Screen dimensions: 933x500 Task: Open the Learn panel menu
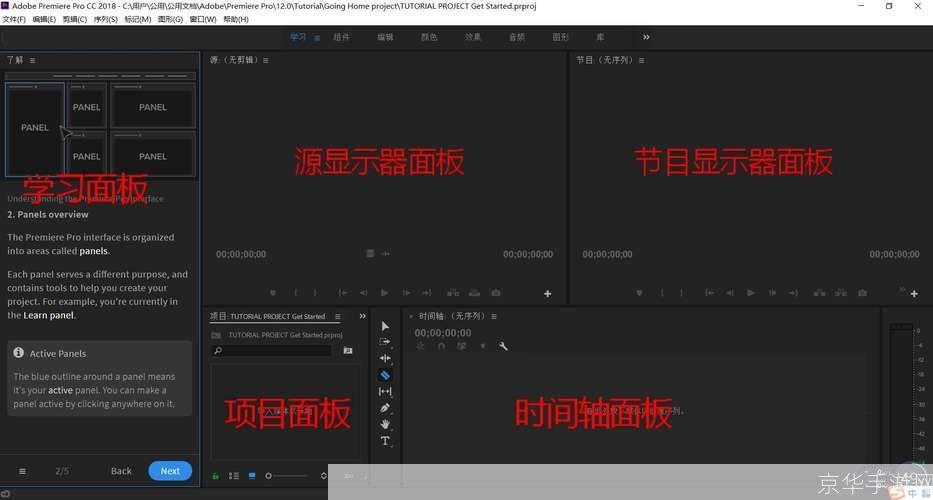pos(32,60)
